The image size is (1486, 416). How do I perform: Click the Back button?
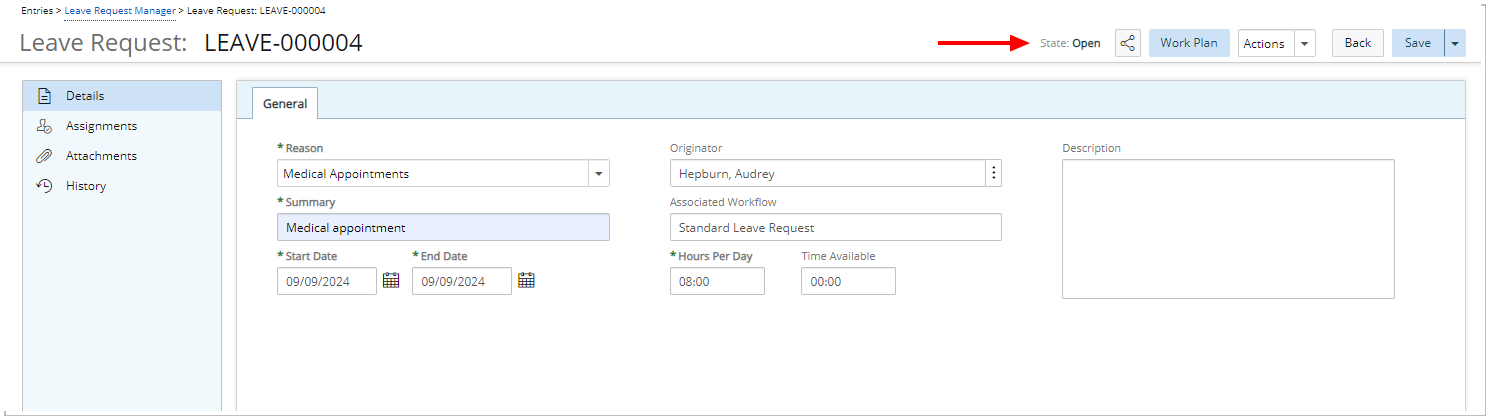point(1357,43)
